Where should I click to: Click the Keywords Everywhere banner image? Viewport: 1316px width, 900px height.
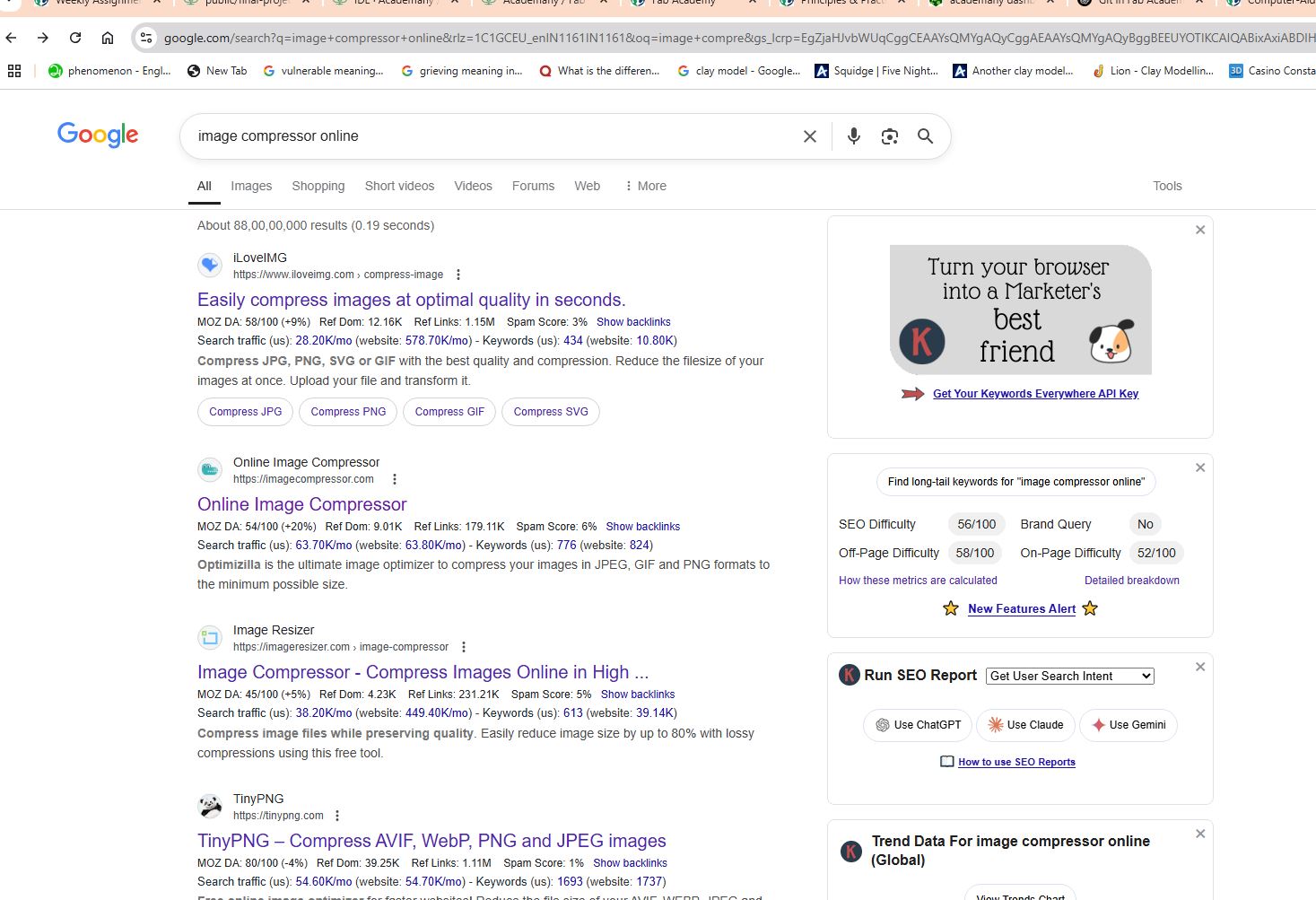pos(1021,310)
